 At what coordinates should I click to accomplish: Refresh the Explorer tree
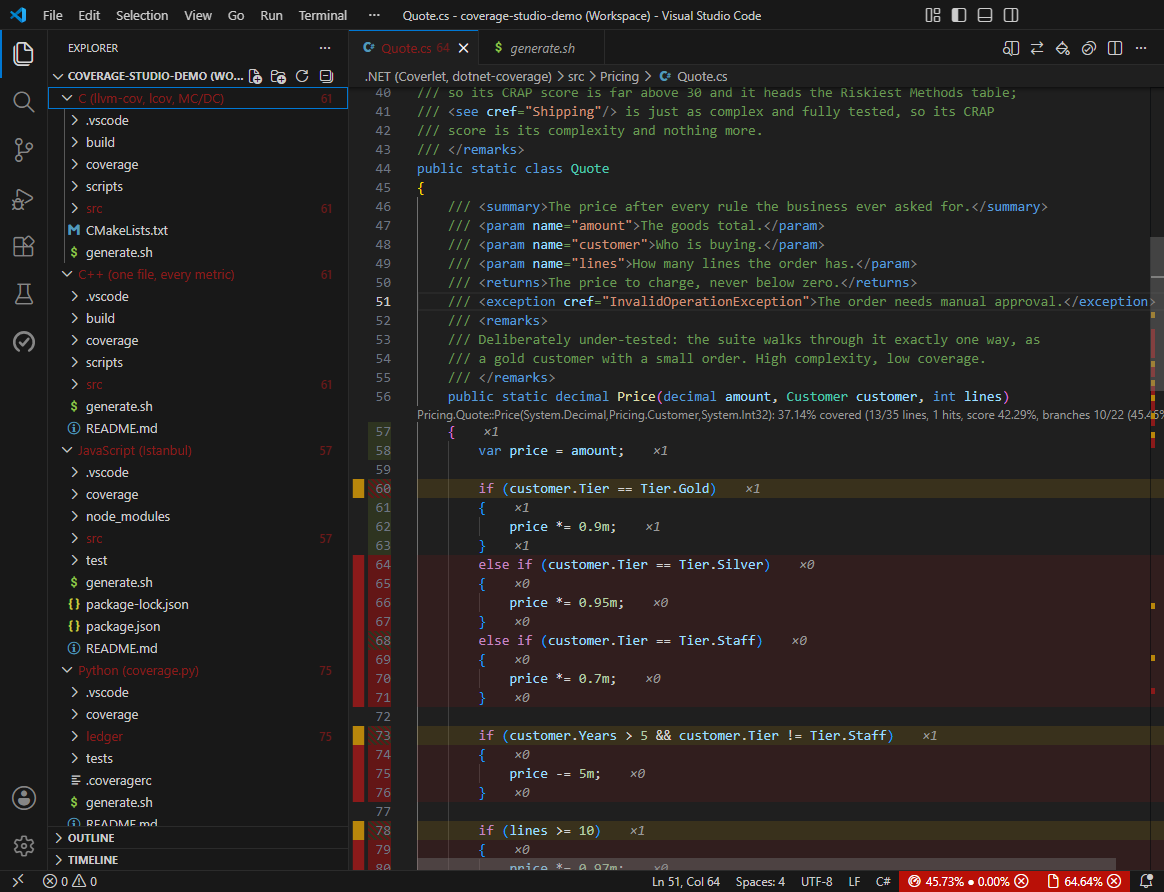pyautogui.click(x=302, y=76)
